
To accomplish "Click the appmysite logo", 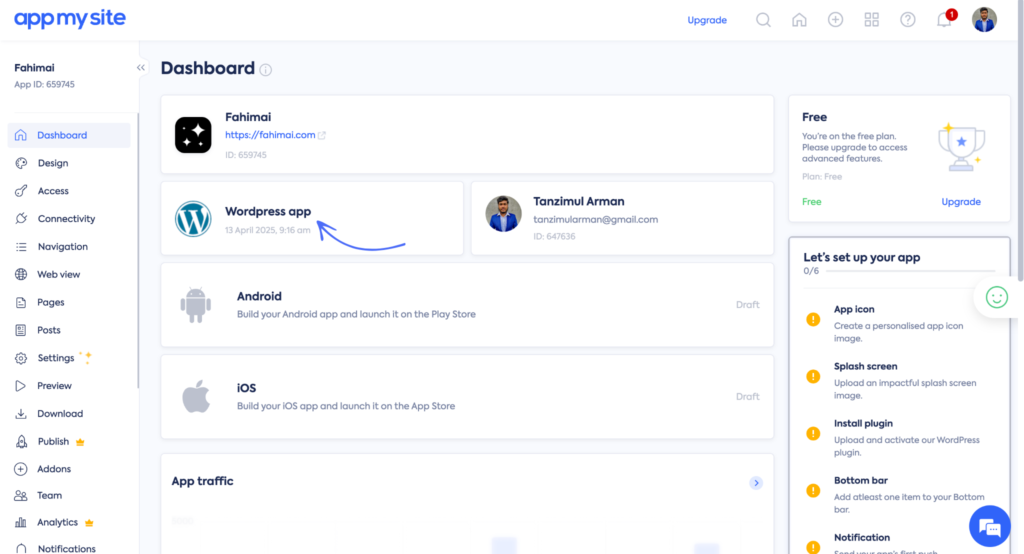I will tap(70, 19).
